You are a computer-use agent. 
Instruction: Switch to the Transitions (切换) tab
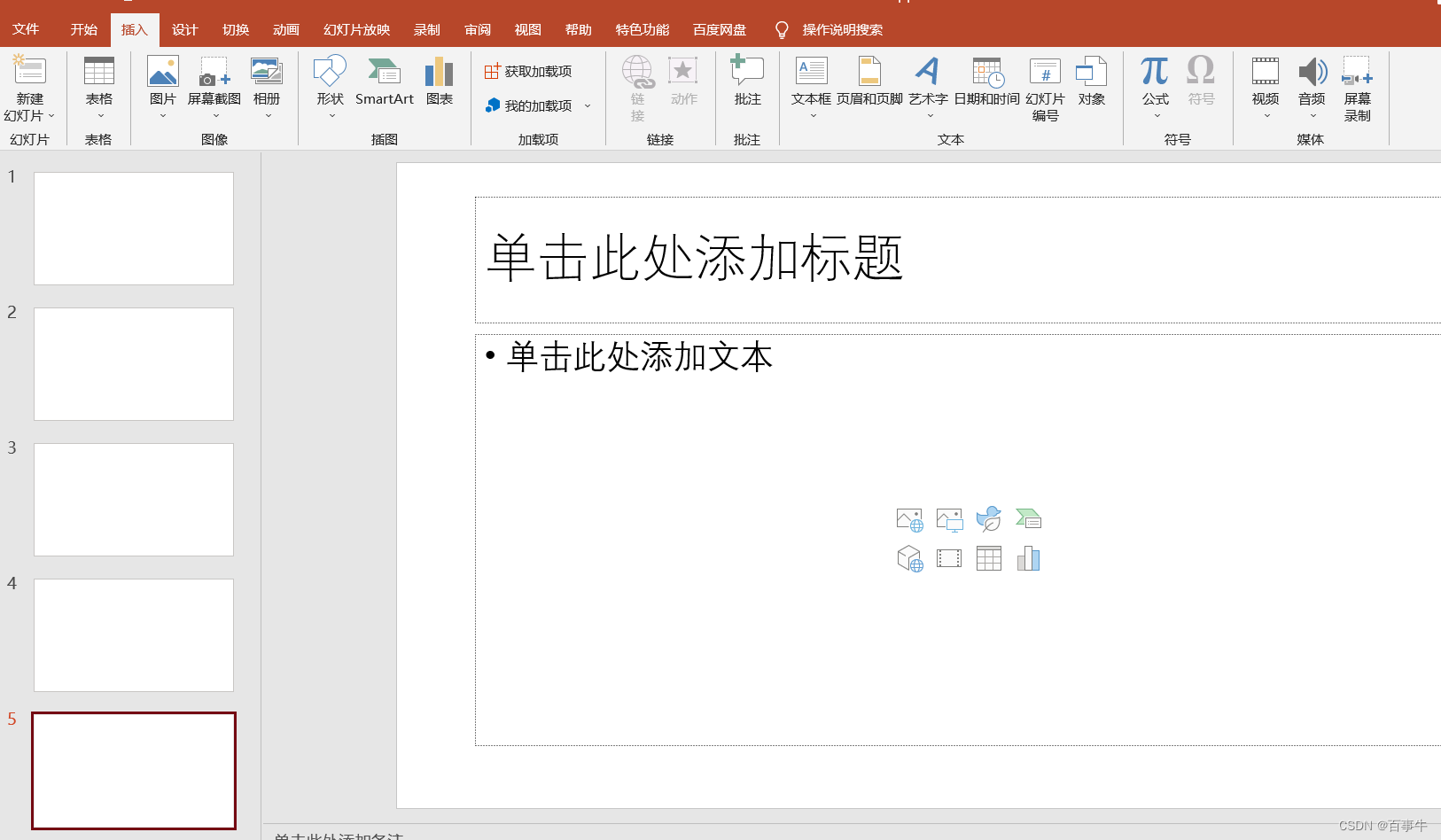[235, 29]
